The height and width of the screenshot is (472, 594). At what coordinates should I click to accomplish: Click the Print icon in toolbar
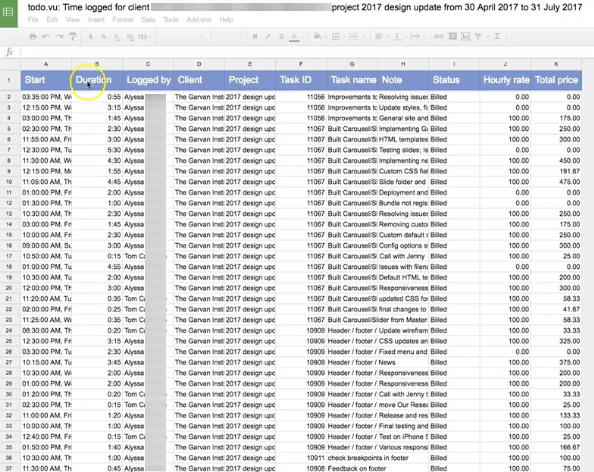[x=33, y=37]
